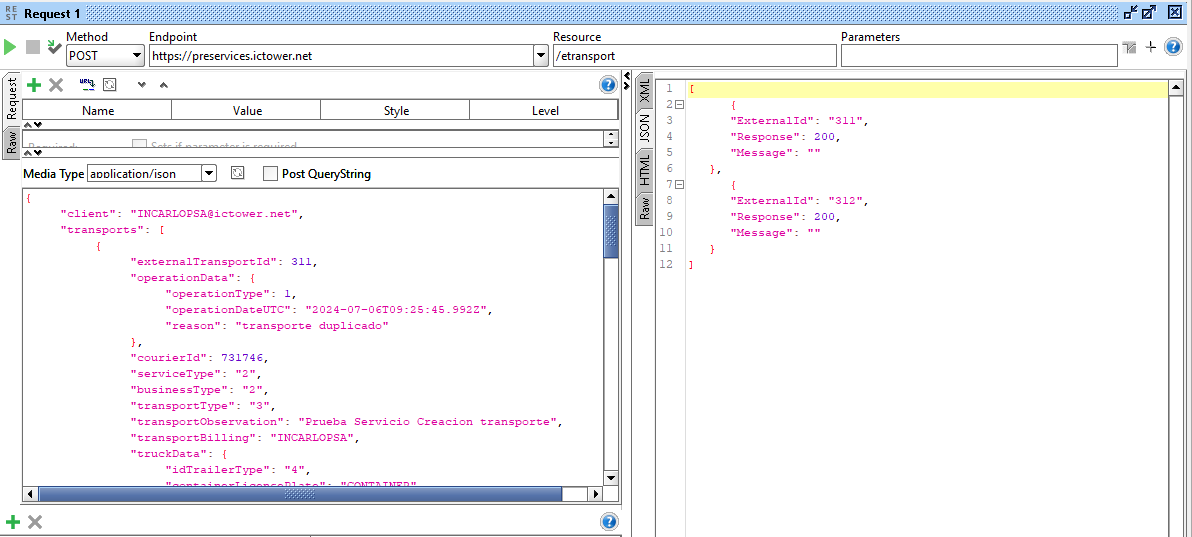The height and width of the screenshot is (537, 1192).
Task: Click the plus split icon in top toolbar
Action: 1151,47
